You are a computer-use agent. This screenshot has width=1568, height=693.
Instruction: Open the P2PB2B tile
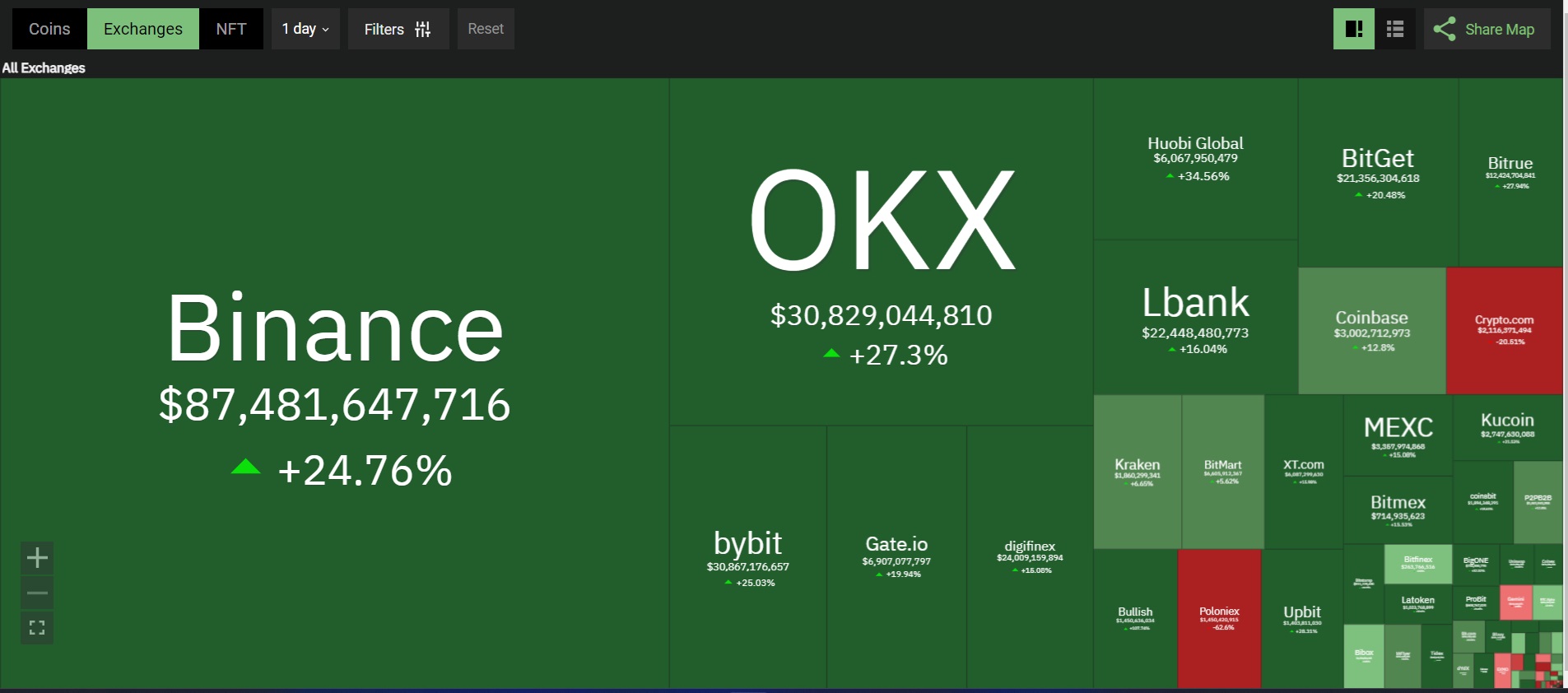point(1538,502)
